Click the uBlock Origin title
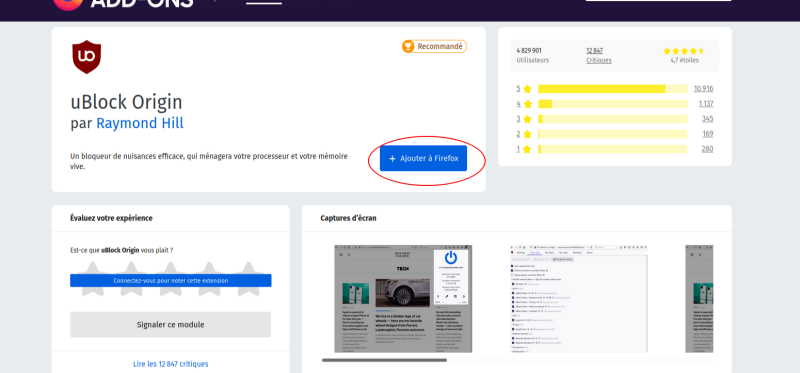 (126, 102)
